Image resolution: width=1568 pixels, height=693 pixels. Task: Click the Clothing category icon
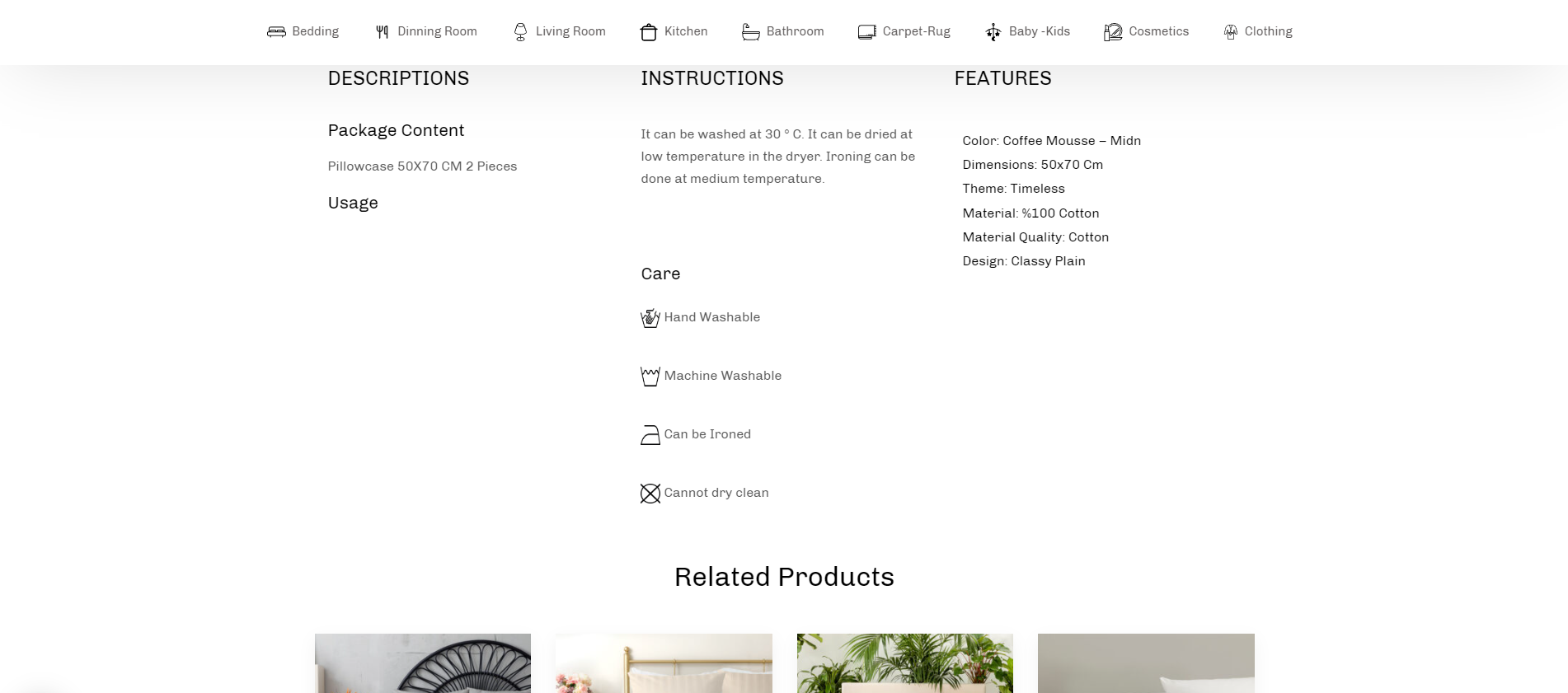pyautogui.click(x=1231, y=32)
